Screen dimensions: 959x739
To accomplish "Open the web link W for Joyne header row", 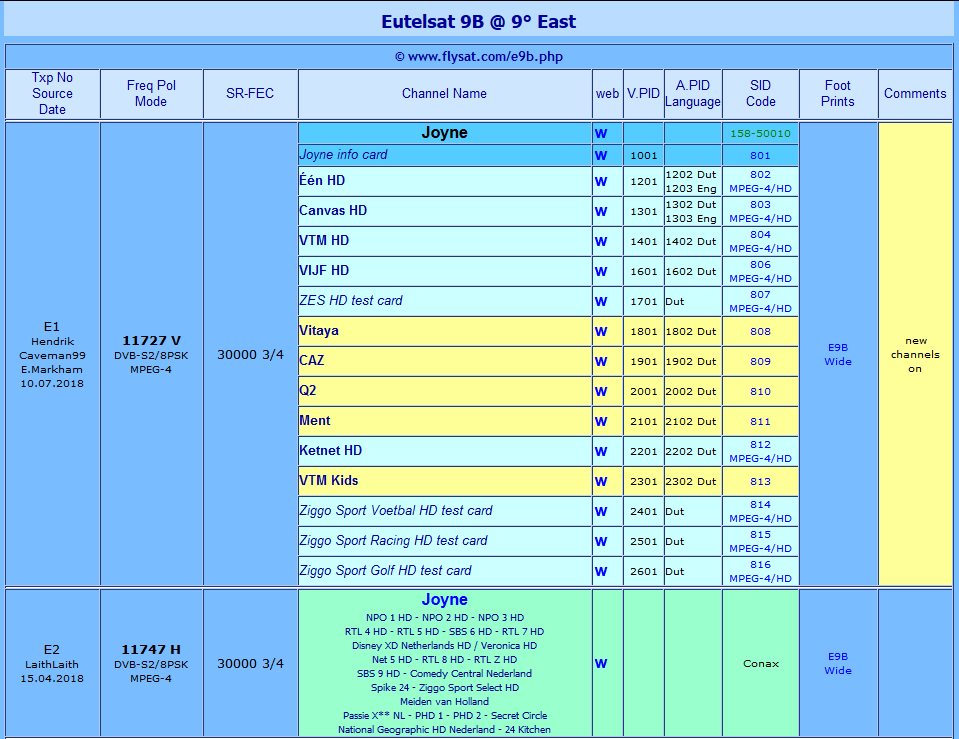I will pos(601,133).
